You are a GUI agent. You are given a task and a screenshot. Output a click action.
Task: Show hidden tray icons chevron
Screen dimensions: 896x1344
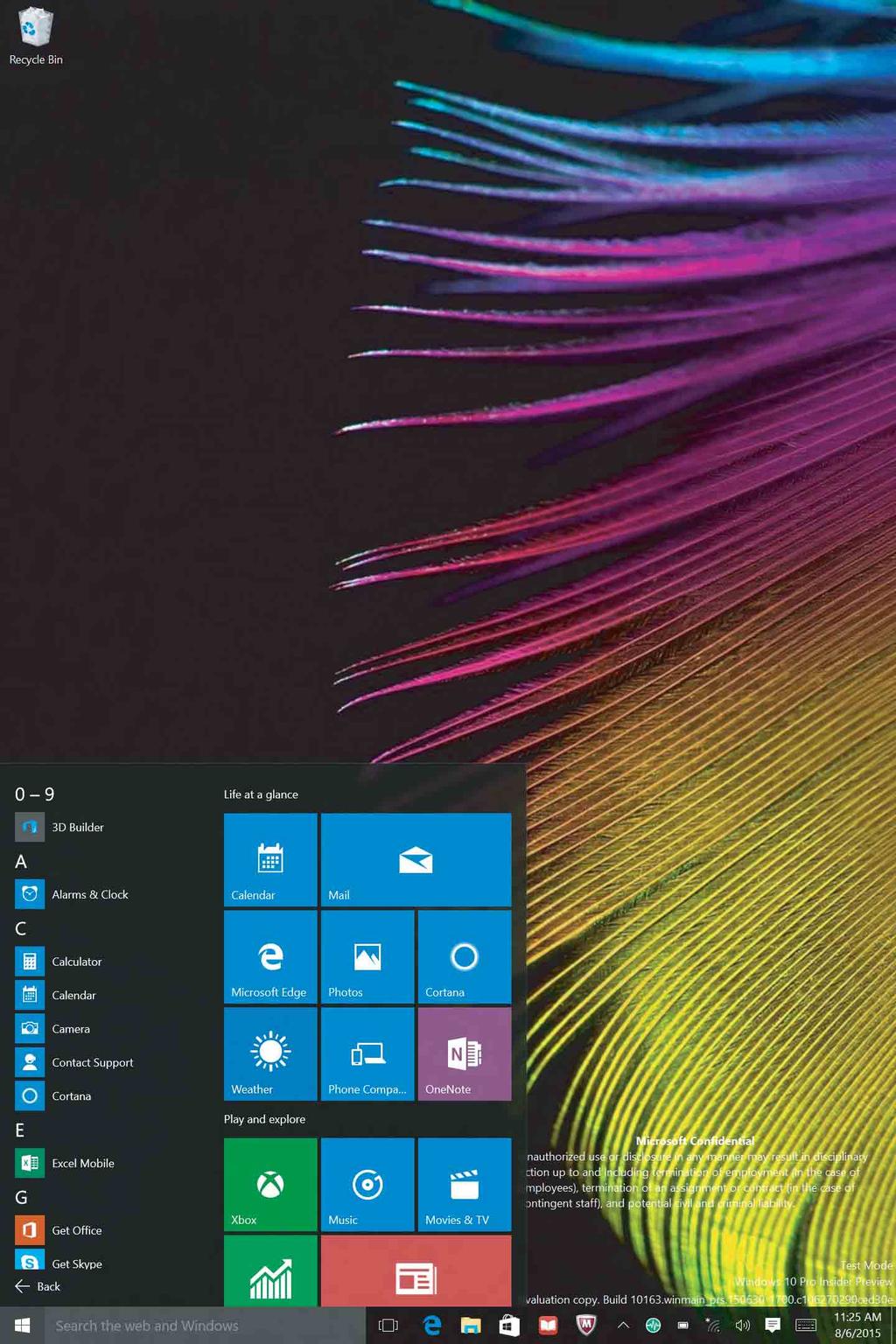coord(623,1326)
